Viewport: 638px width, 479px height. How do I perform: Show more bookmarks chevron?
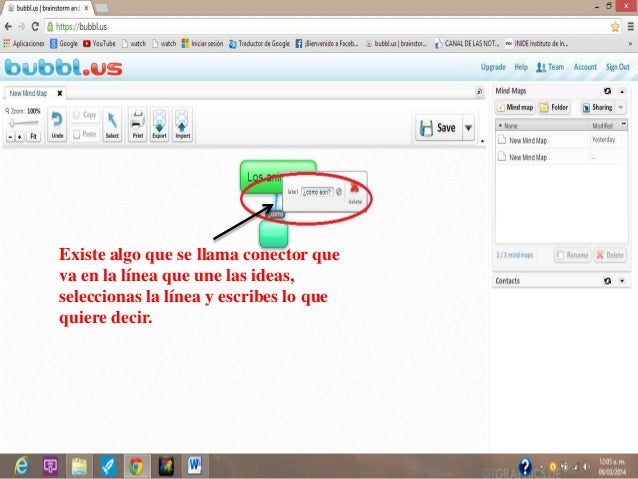coord(630,44)
